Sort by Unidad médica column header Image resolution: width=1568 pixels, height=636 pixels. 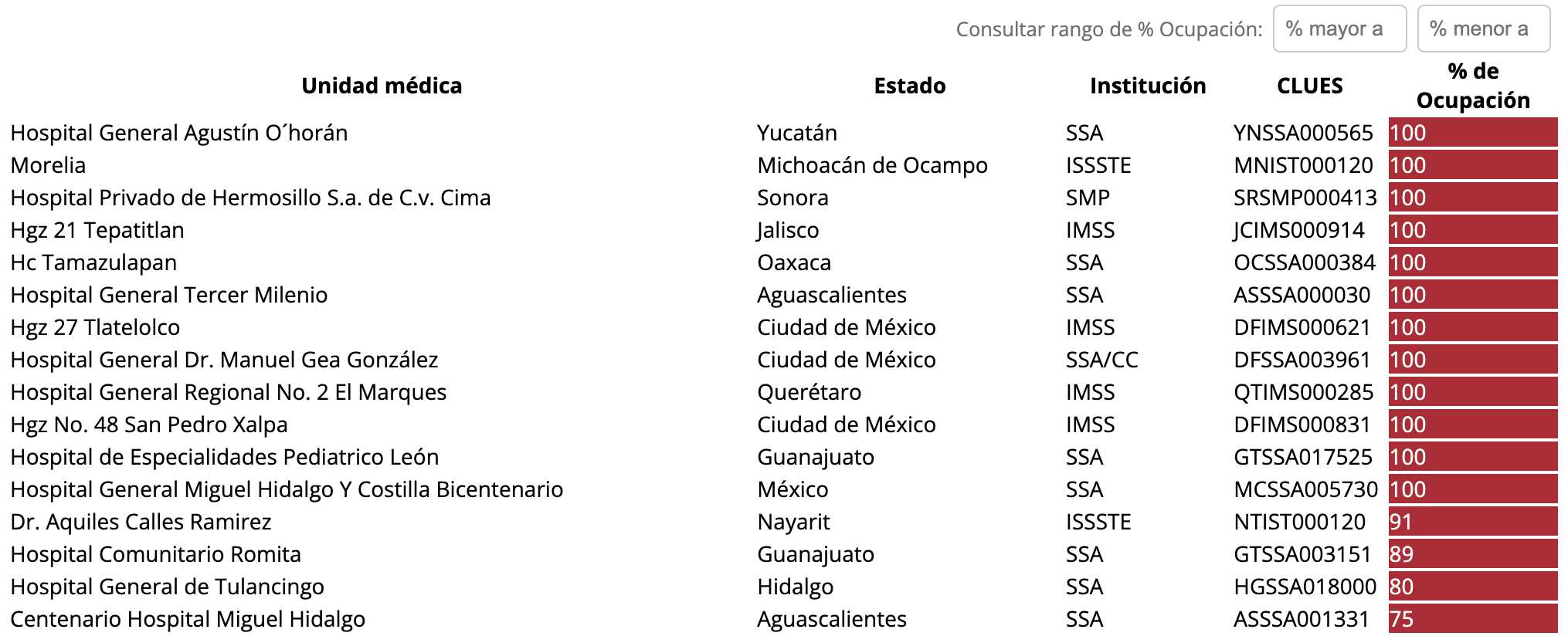pos(382,86)
